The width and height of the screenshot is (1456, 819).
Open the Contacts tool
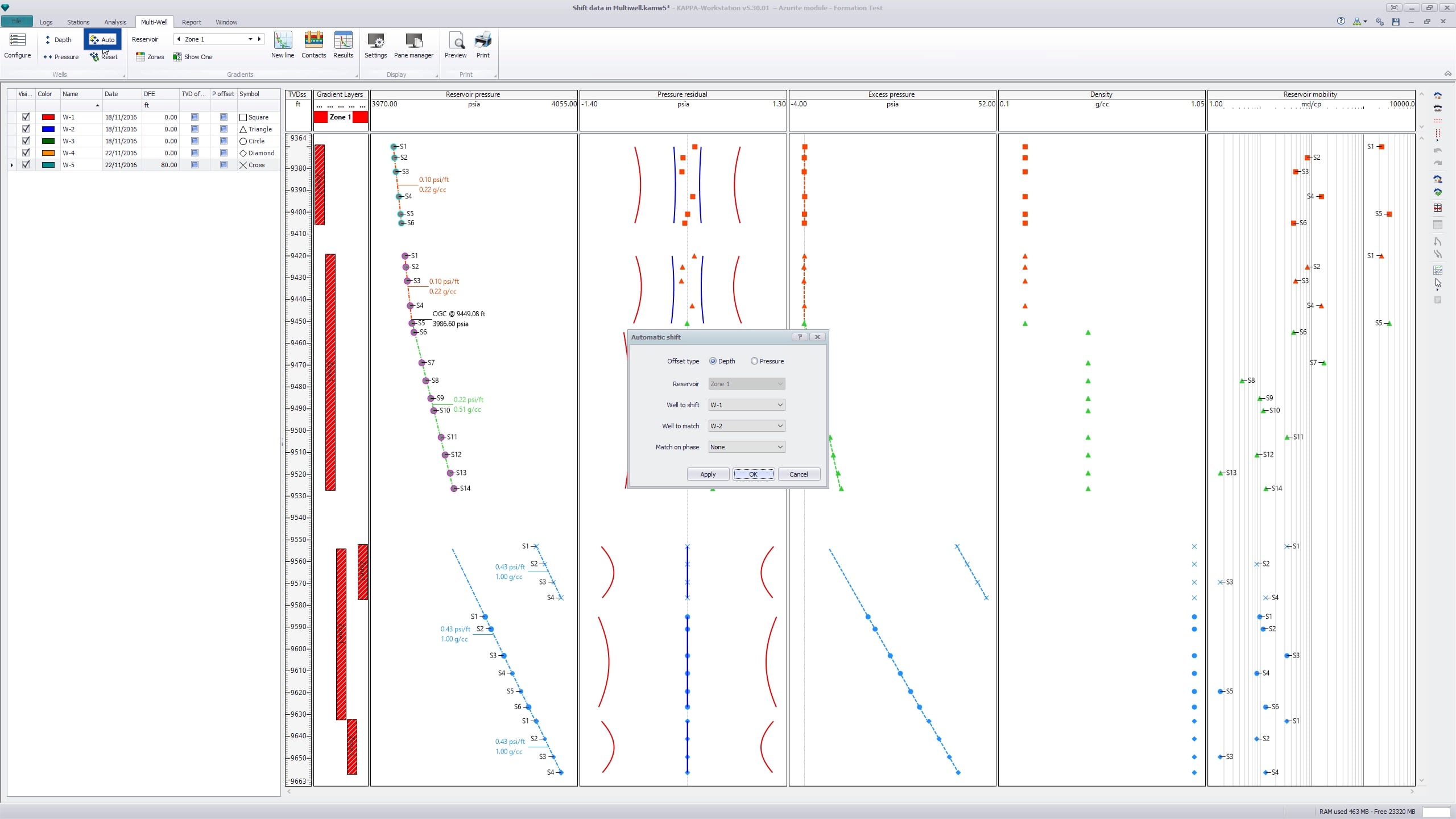(313, 45)
